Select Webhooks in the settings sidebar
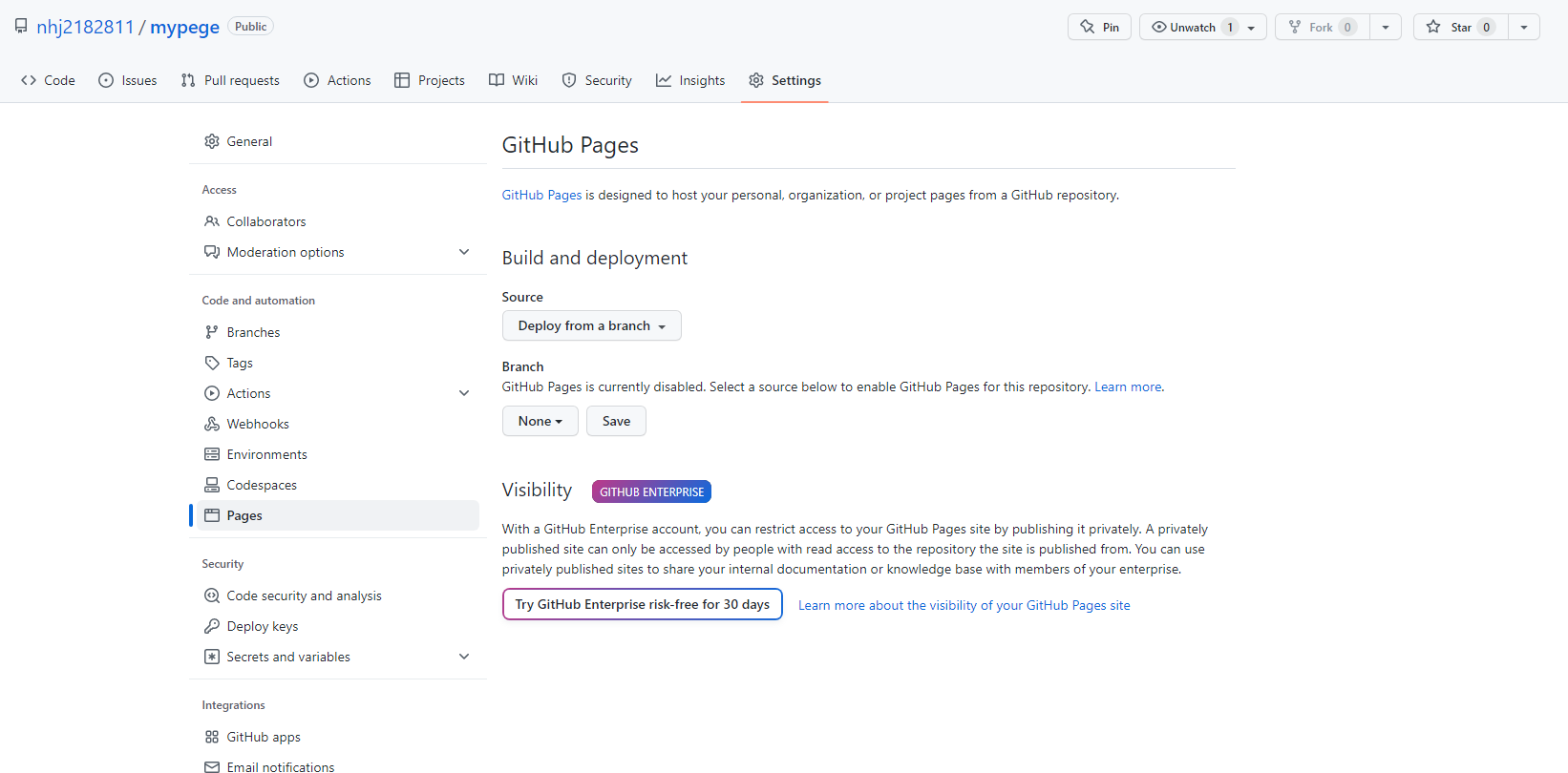Image resolution: width=1568 pixels, height=773 pixels. point(338,424)
